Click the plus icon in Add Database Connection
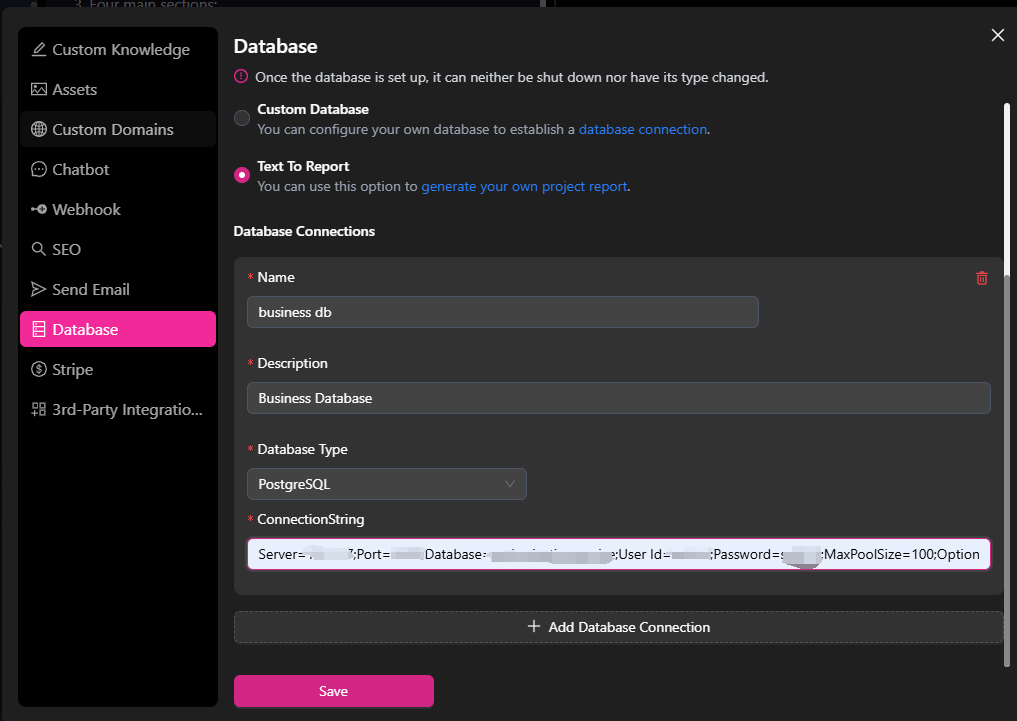The image size is (1017, 721). [x=534, y=626]
